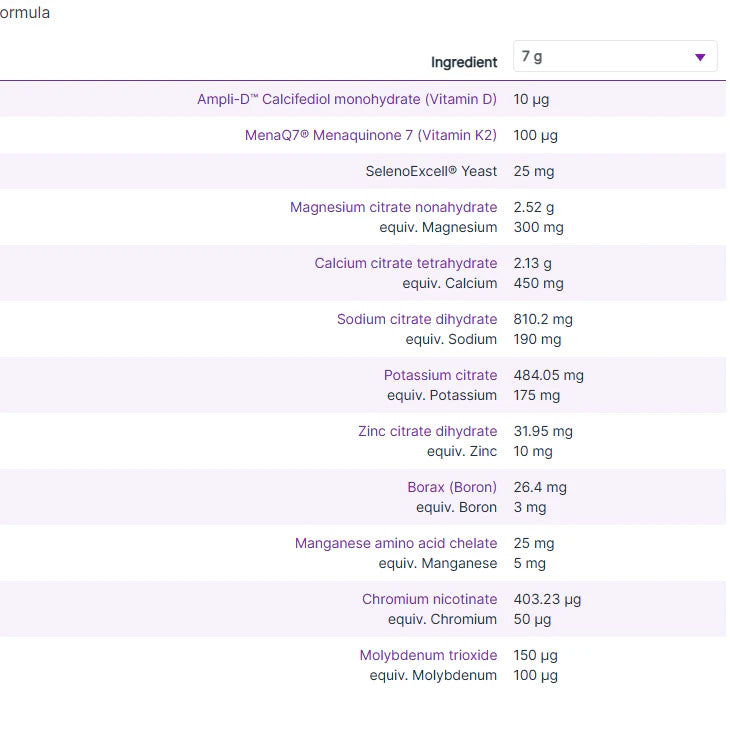Click the 403.23 µg Chromium nicotinate amount
The width and height of the screenshot is (730, 730).
click(547, 599)
